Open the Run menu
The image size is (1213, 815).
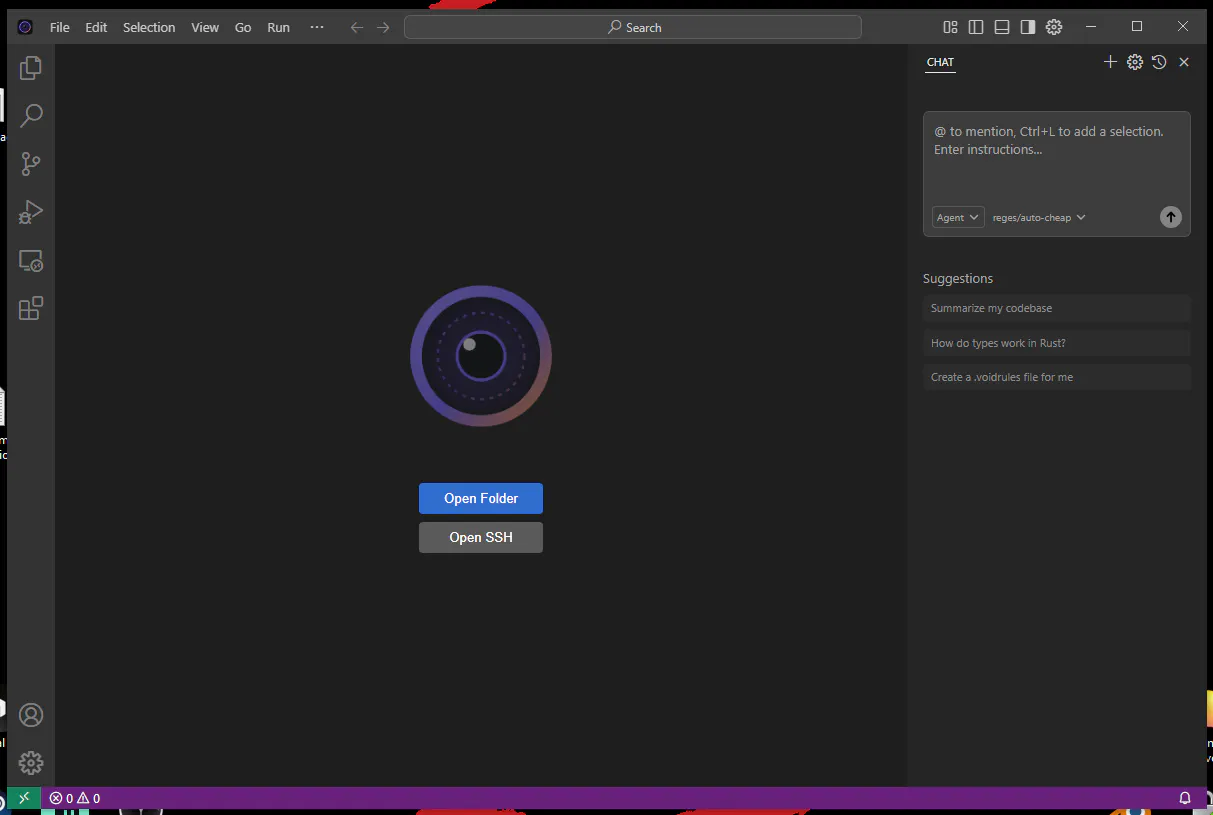pyautogui.click(x=279, y=27)
